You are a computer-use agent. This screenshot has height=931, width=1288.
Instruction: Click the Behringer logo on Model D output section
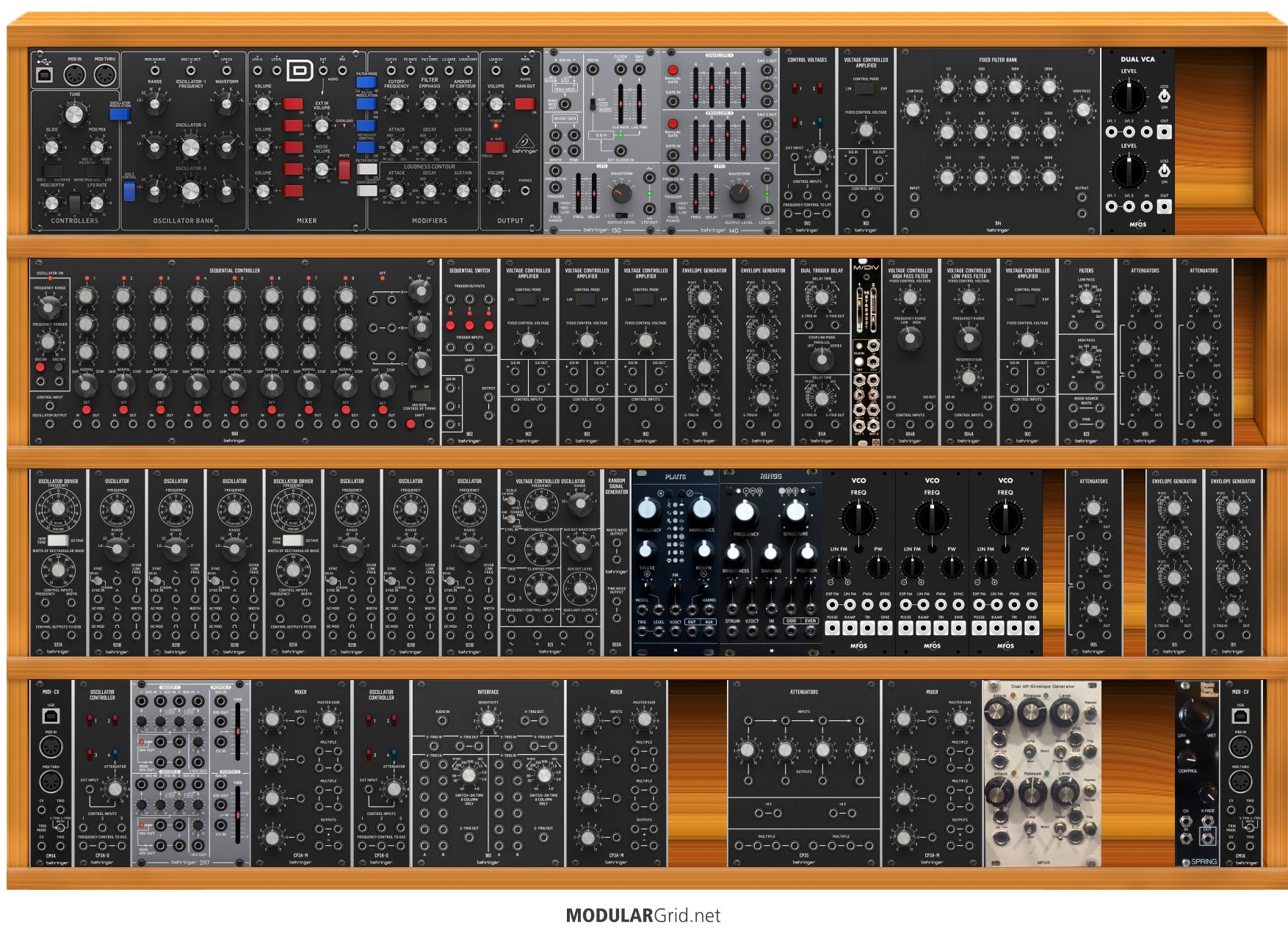[x=525, y=143]
